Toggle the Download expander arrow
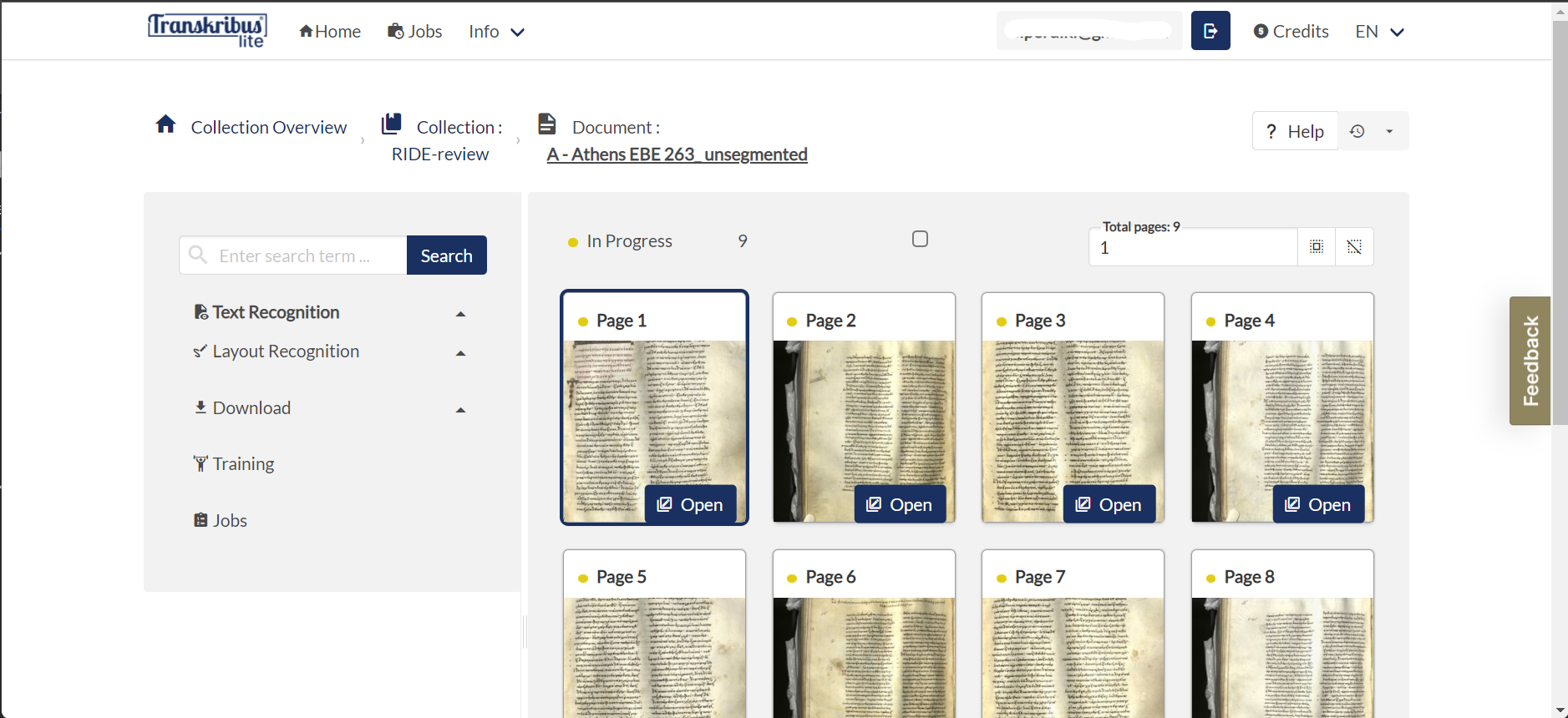Screen dimensions: 1568x718 click(x=460, y=410)
